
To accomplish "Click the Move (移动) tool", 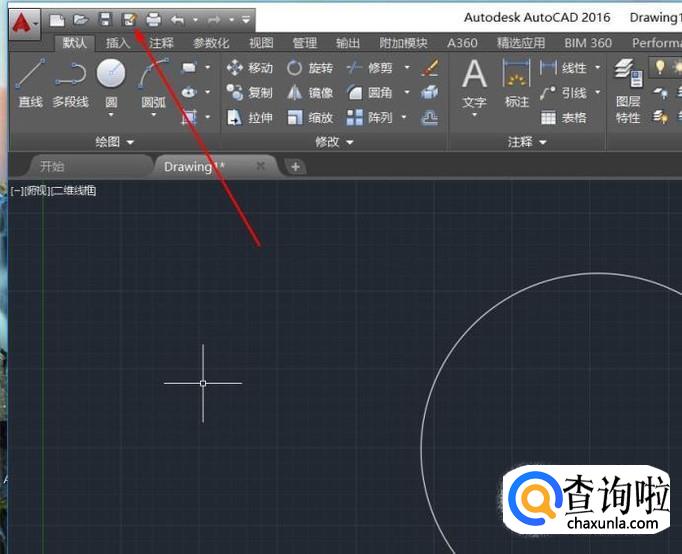I will pos(249,68).
